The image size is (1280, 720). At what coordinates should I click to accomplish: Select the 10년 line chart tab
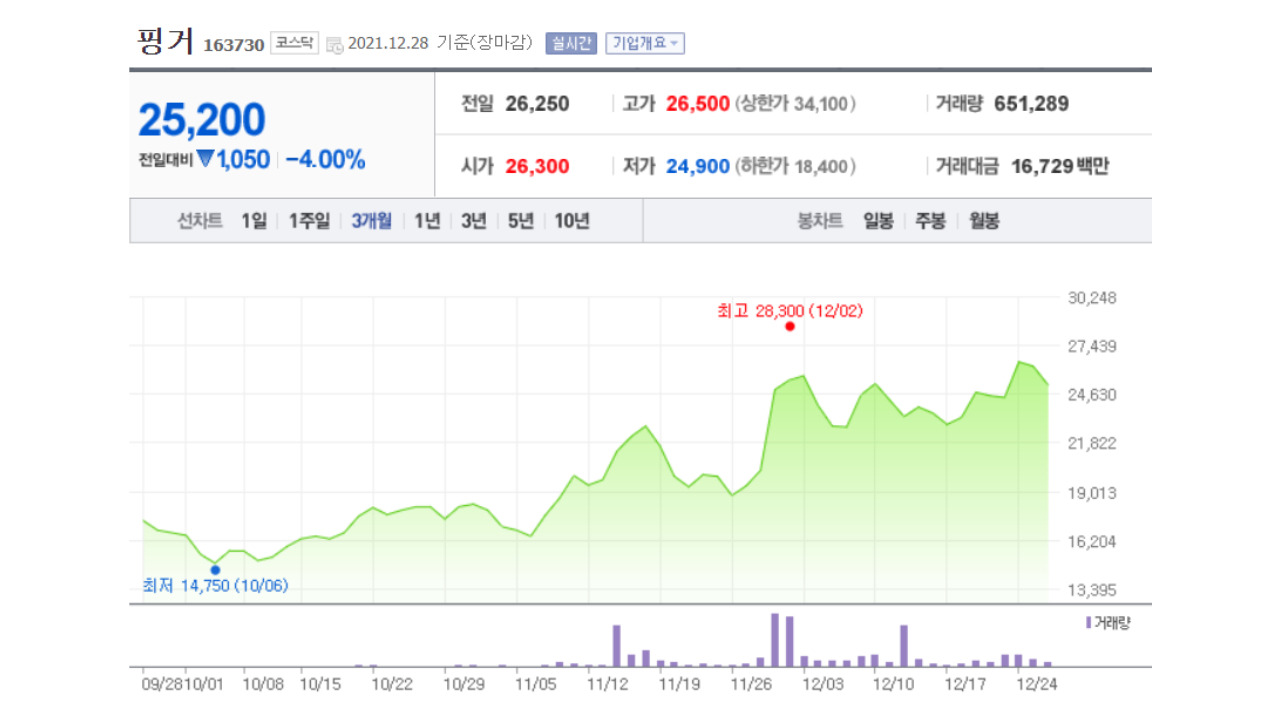572,222
